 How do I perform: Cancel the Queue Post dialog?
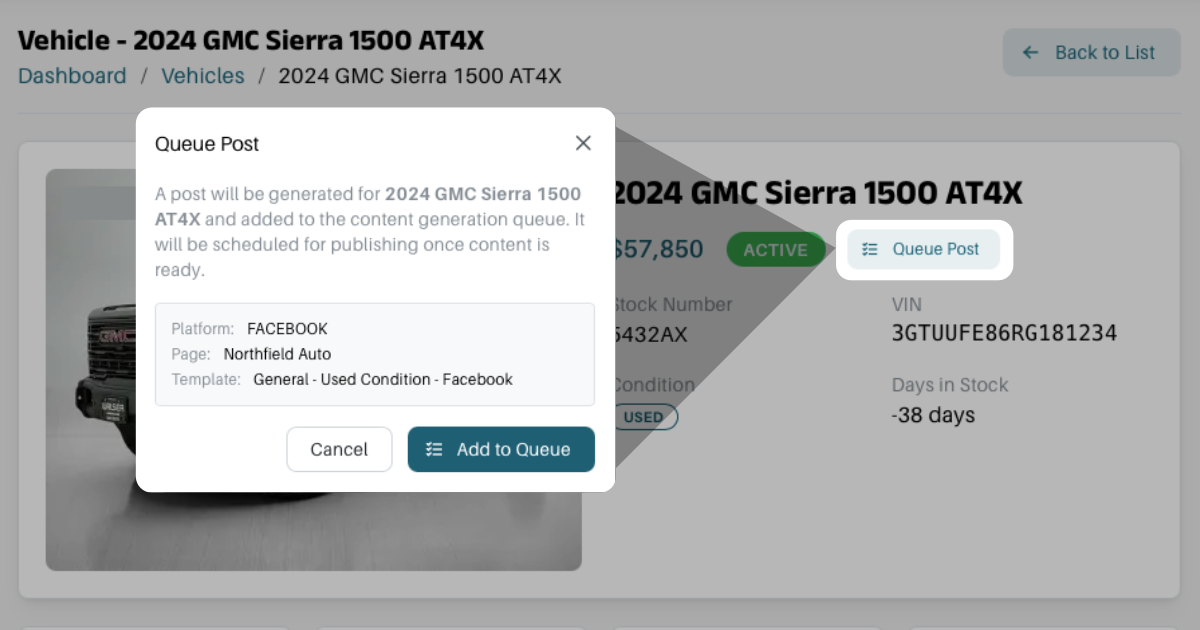point(339,449)
